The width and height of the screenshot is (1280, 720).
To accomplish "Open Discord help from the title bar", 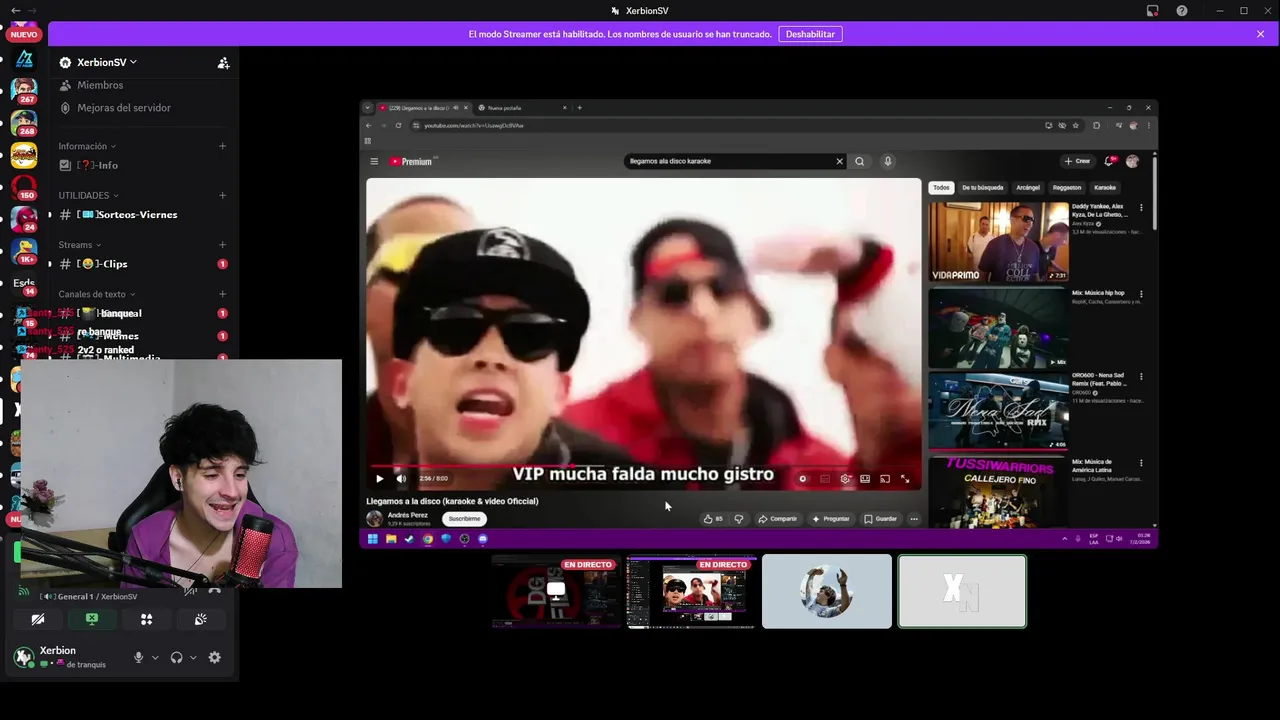I will click(1182, 10).
